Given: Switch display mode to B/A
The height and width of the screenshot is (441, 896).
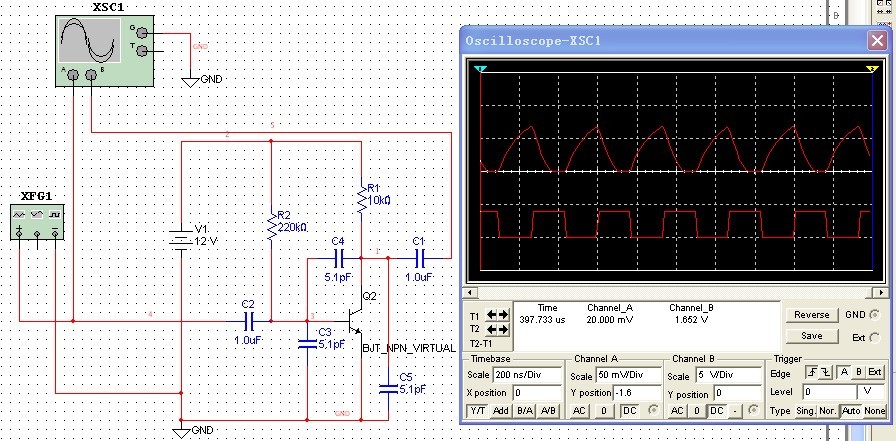Looking at the screenshot, I should [x=523, y=411].
